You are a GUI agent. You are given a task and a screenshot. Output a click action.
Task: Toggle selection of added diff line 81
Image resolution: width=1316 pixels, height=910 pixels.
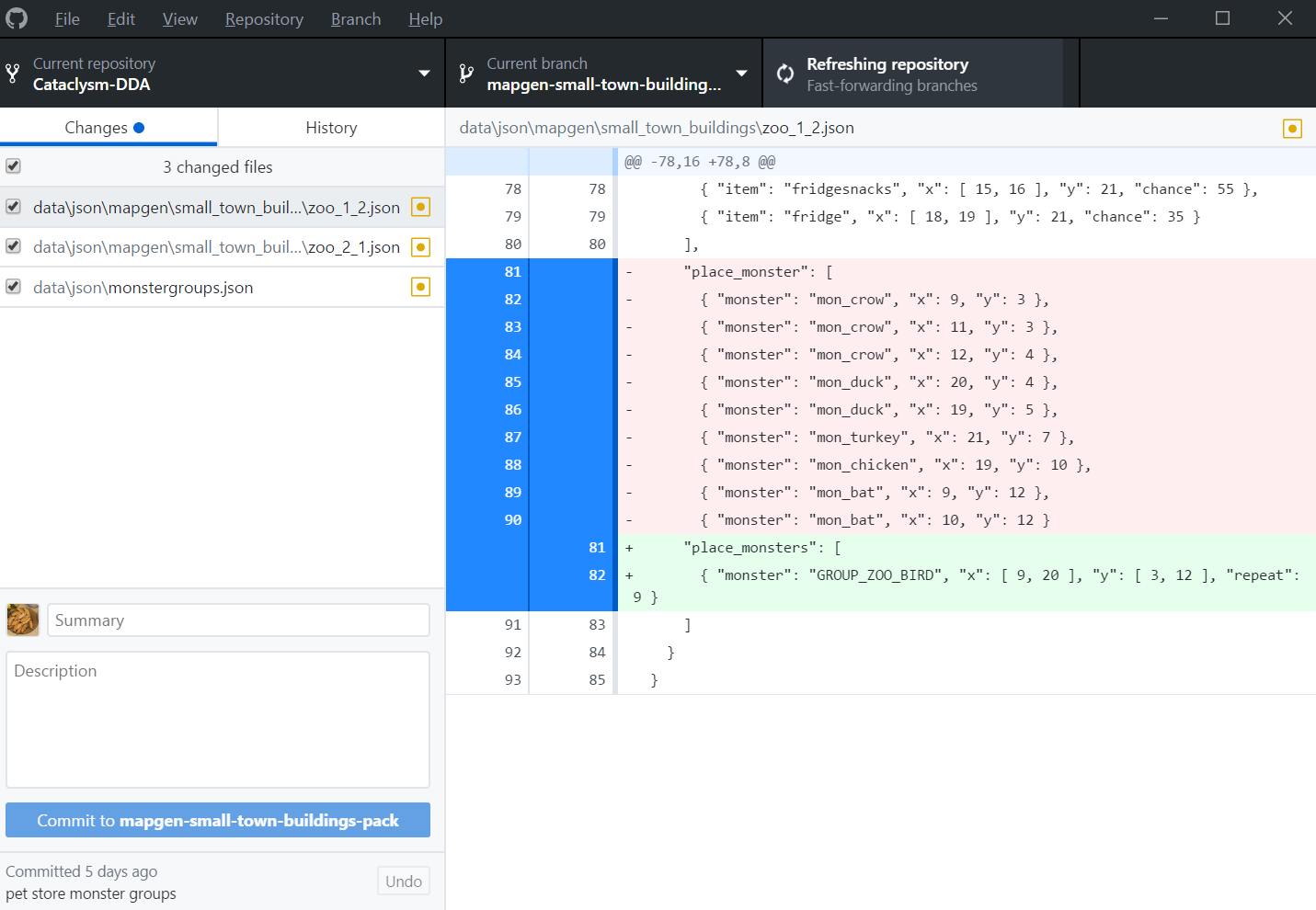point(531,548)
